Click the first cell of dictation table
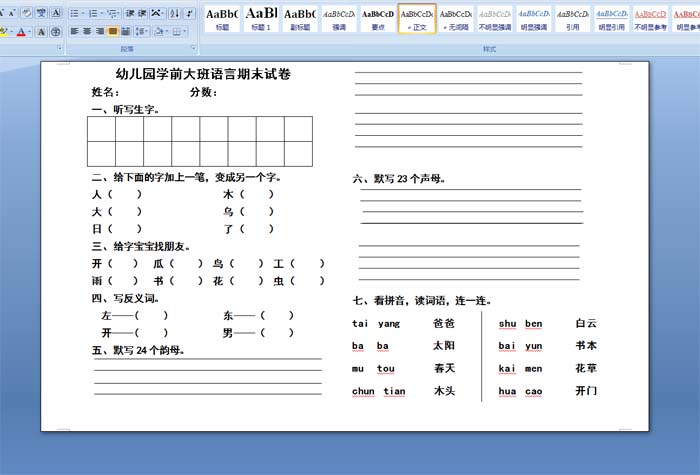700x475 pixels. (x=101, y=129)
